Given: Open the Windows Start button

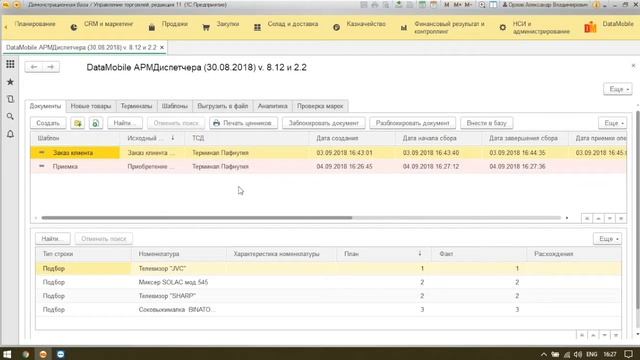Looking at the screenshot, I should pyautogui.click(x=7, y=354).
